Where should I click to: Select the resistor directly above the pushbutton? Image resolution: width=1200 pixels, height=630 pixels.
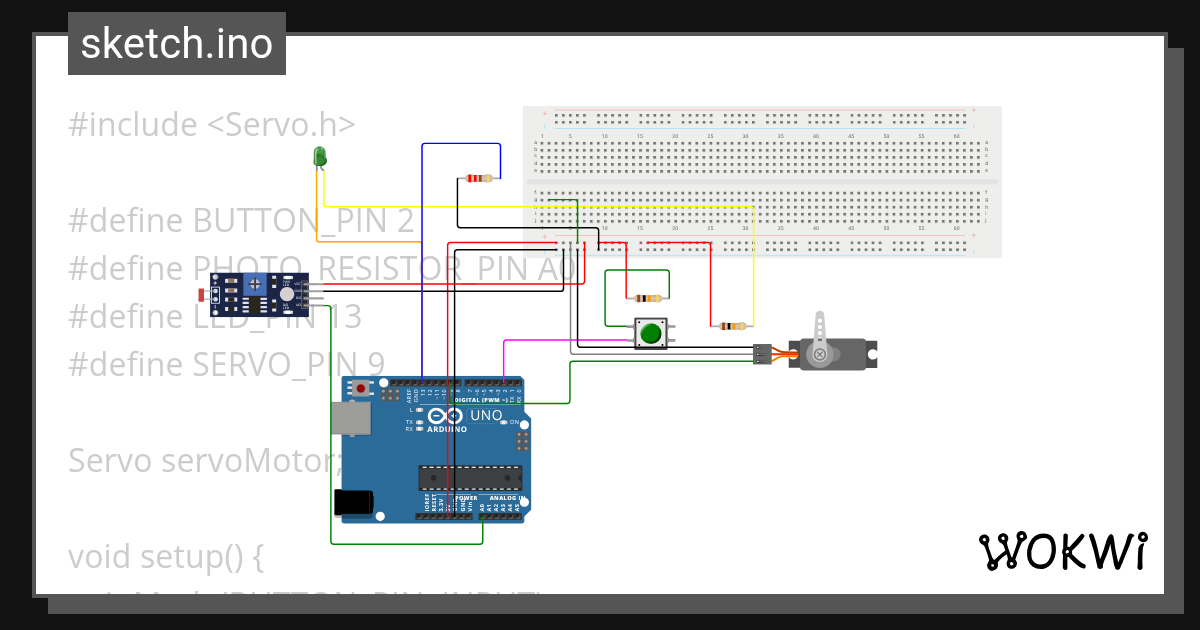(x=648, y=298)
